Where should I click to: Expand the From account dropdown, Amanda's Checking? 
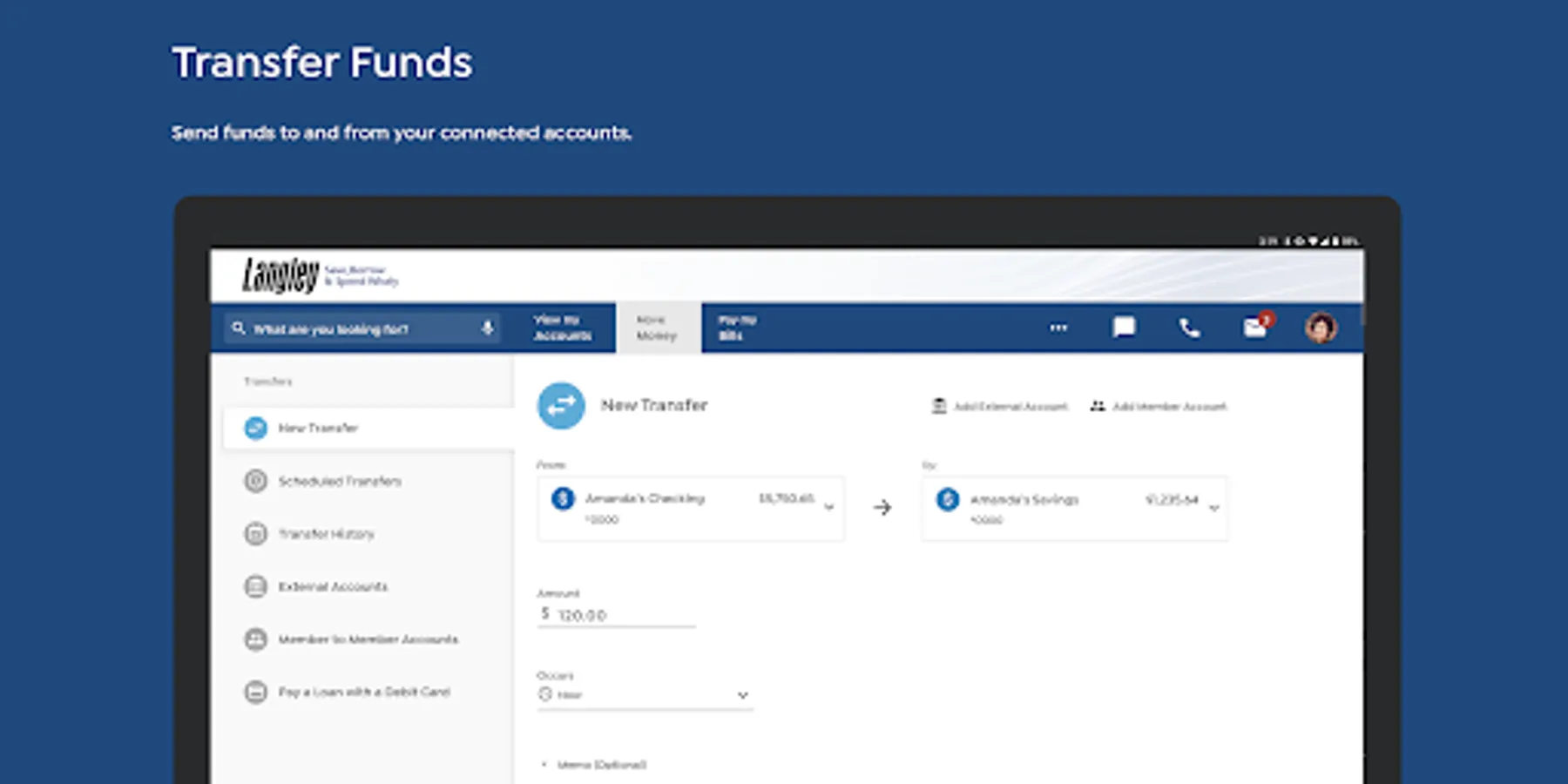click(691, 508)
